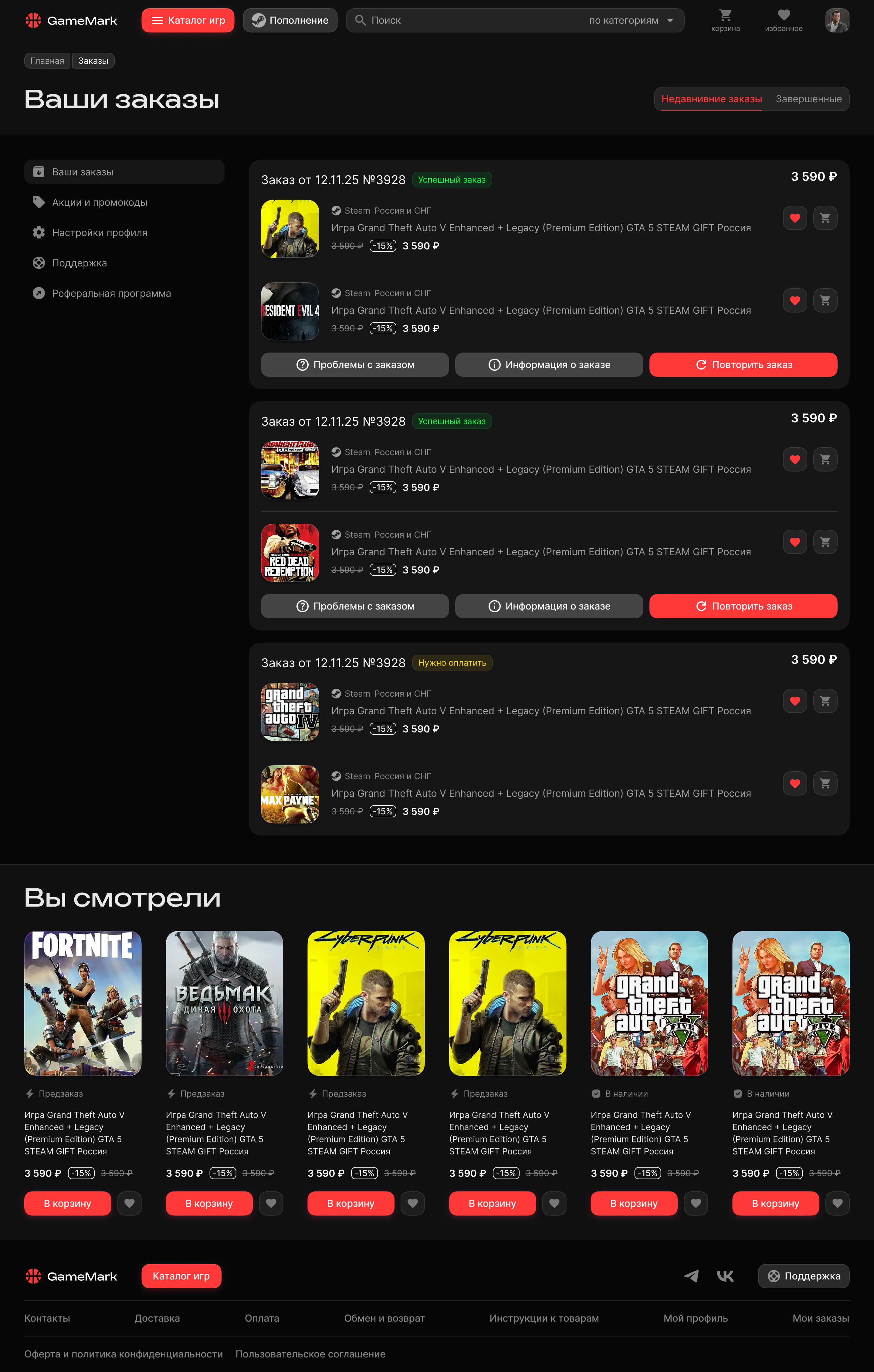Switch to the 'Завершенные' tab
This screenshot has height=1372, width=874.
[808, 99]
